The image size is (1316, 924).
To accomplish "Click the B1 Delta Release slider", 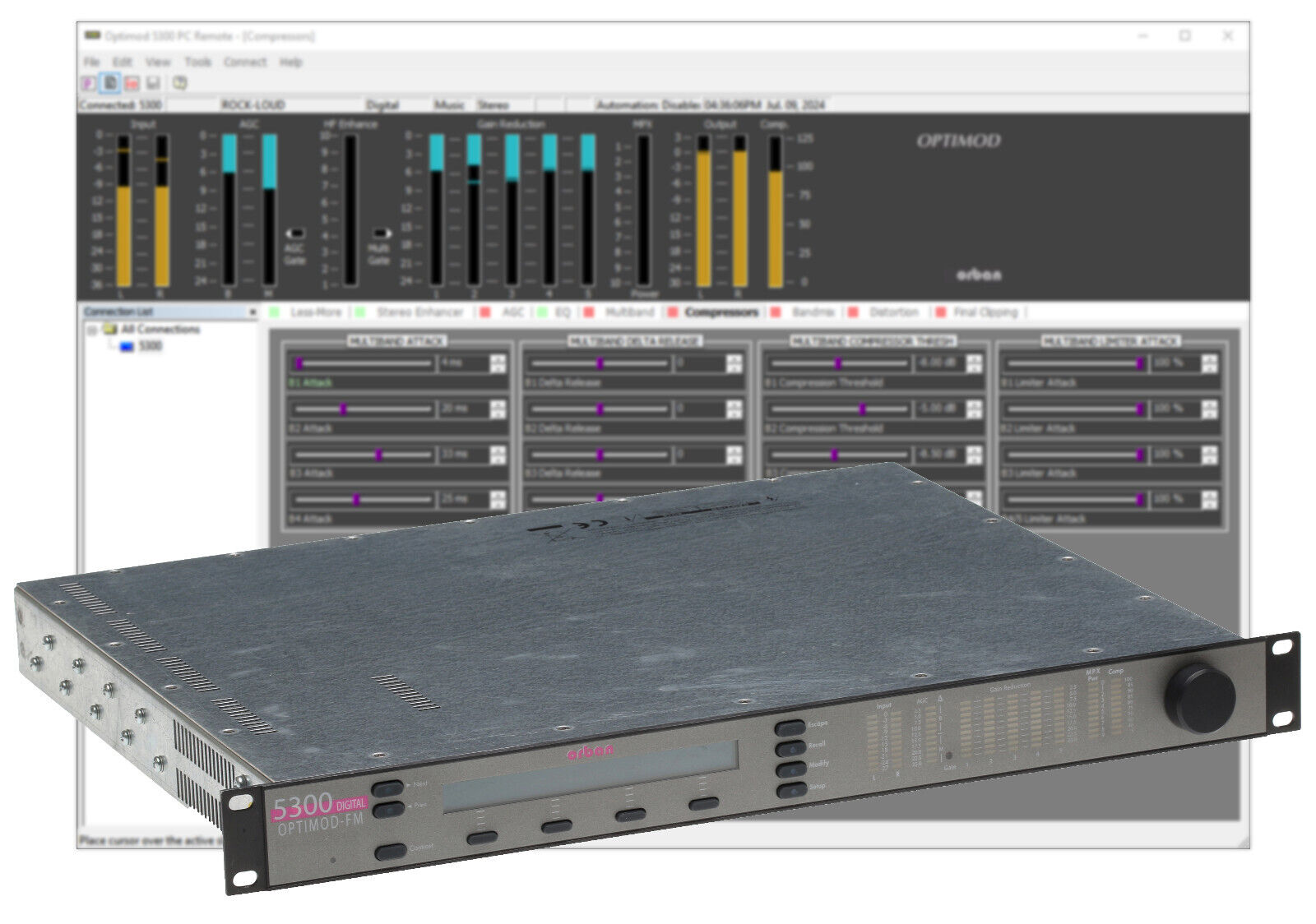I will tap(599, 363).
